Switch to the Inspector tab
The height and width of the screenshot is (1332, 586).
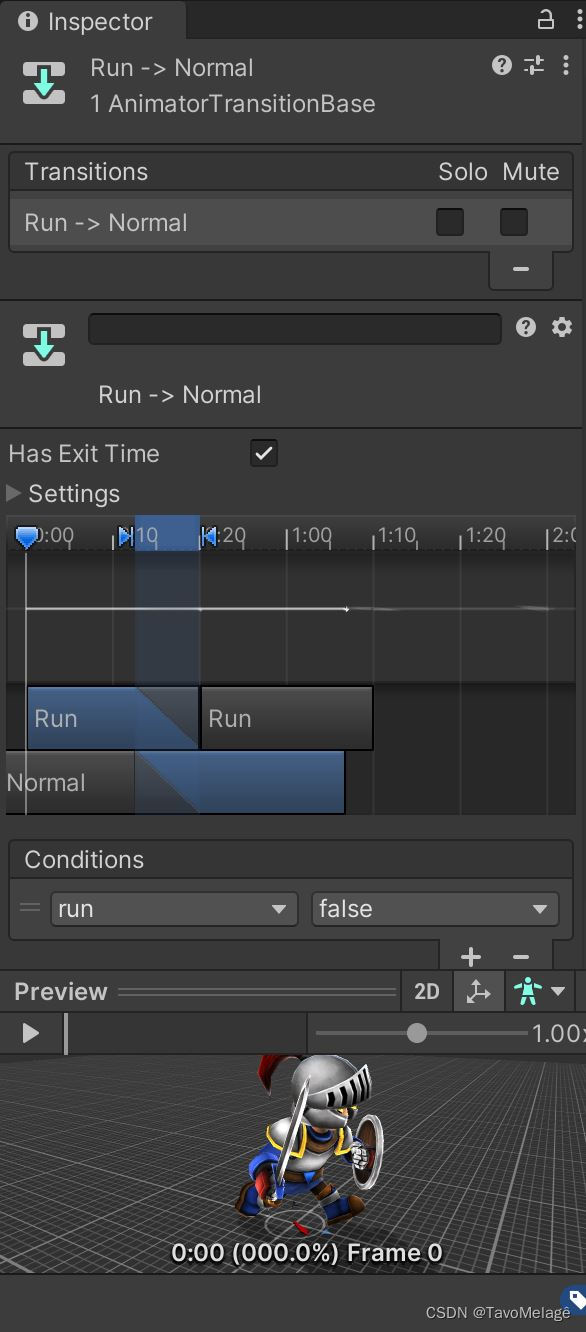[x=92, y=21]
